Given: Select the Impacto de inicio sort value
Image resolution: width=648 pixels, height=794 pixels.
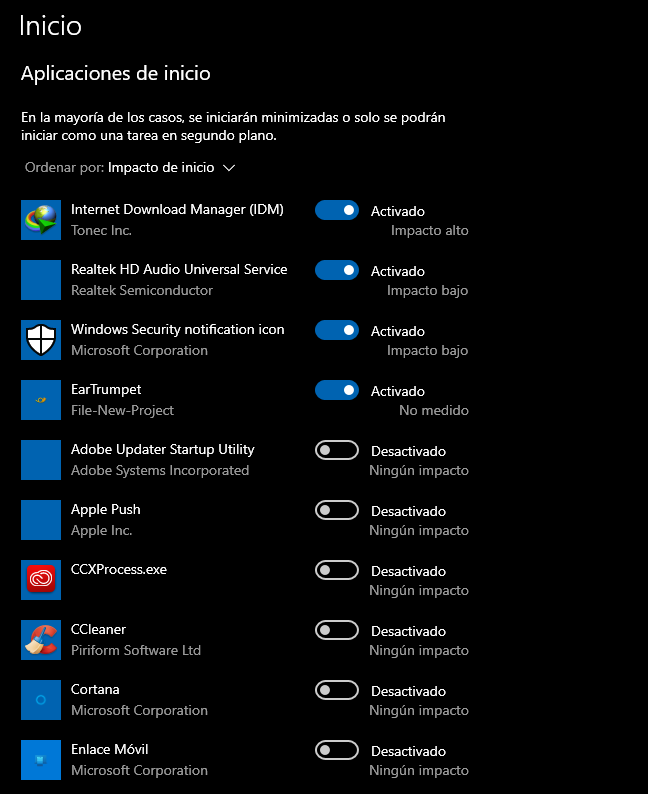Looking at the screenshot, I should tap(161, 168).
